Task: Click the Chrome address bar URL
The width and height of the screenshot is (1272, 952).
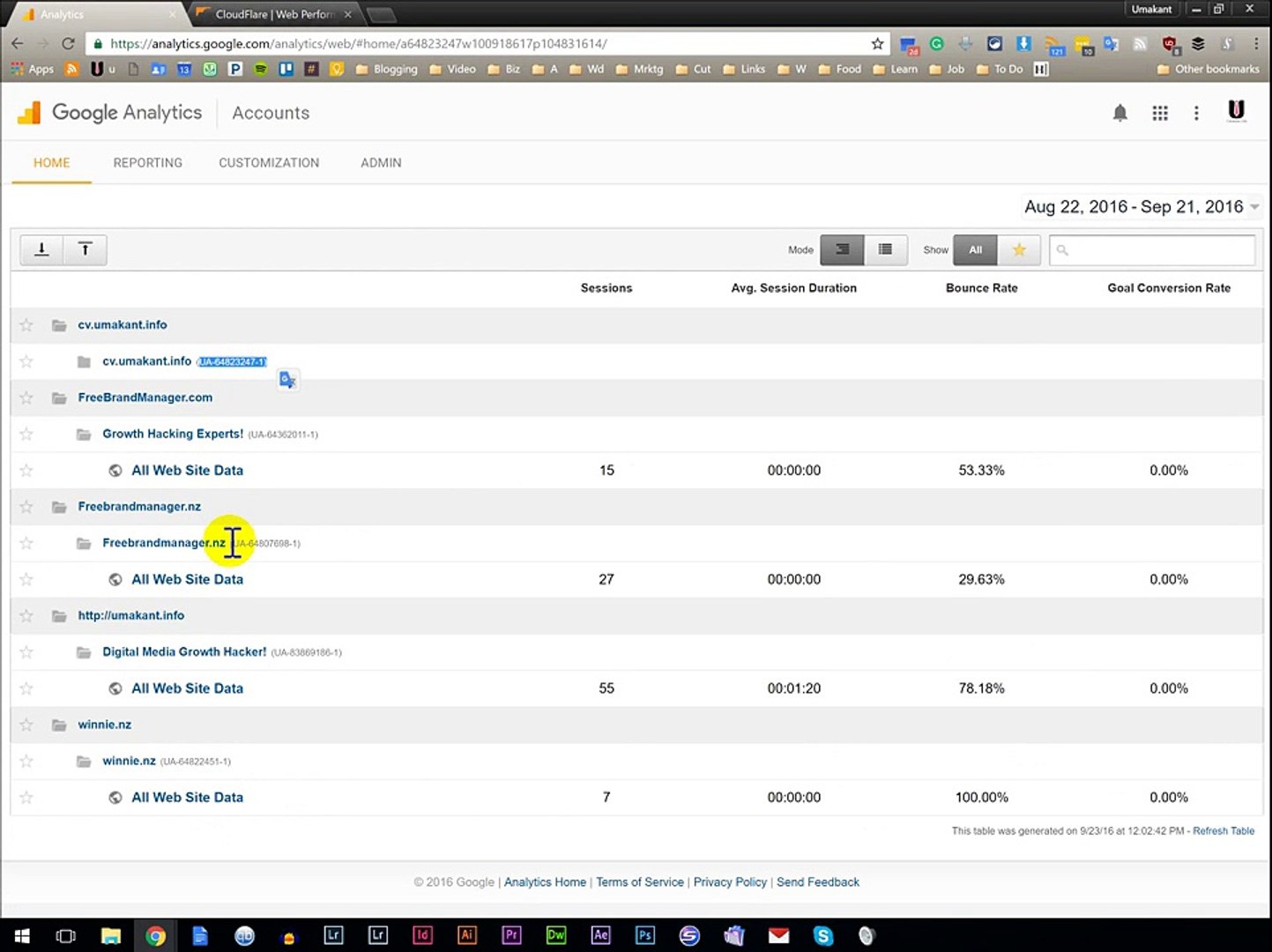Action: click(x=359, y=43)
